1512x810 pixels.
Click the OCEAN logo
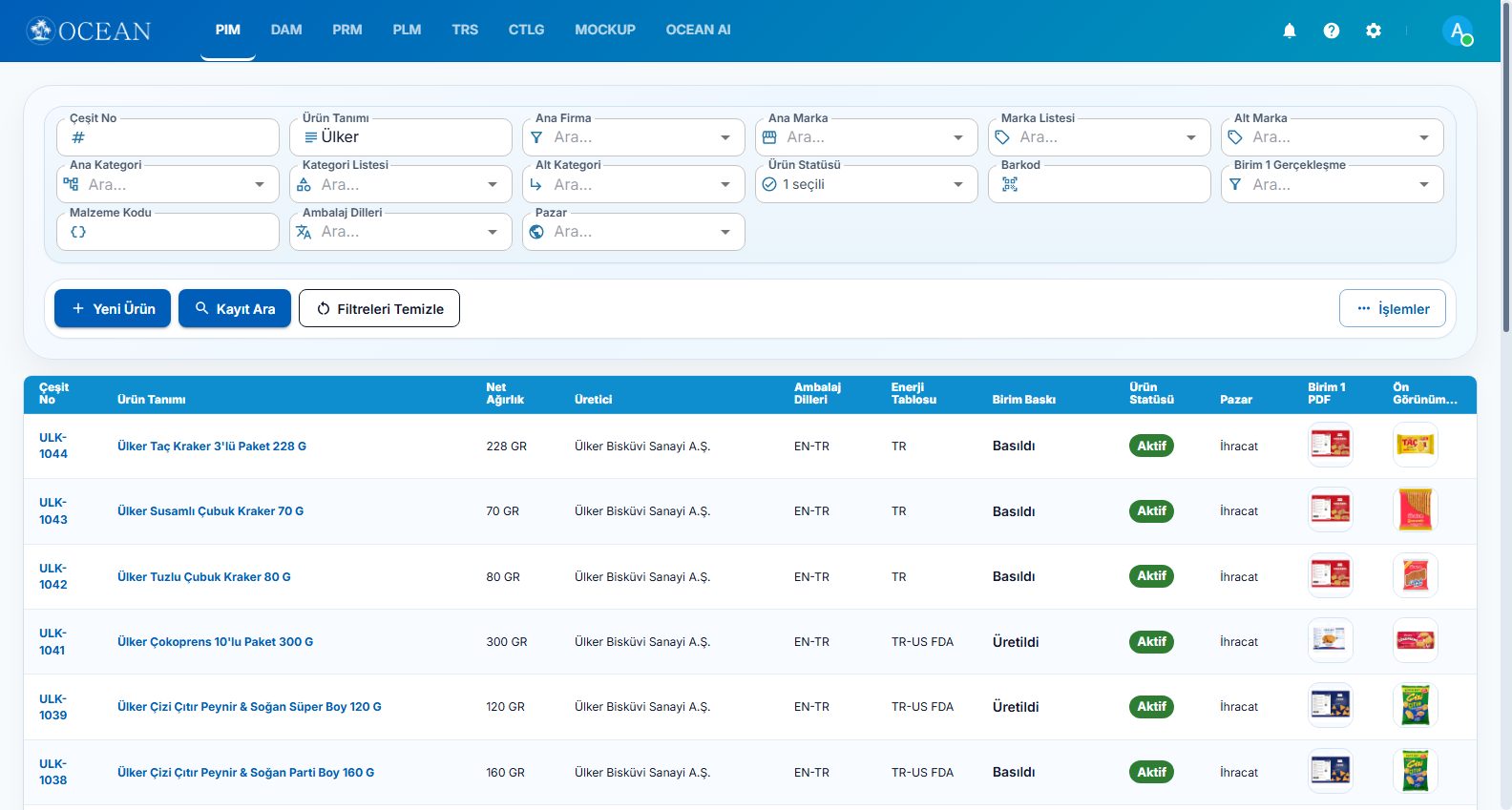pos(89,31)
